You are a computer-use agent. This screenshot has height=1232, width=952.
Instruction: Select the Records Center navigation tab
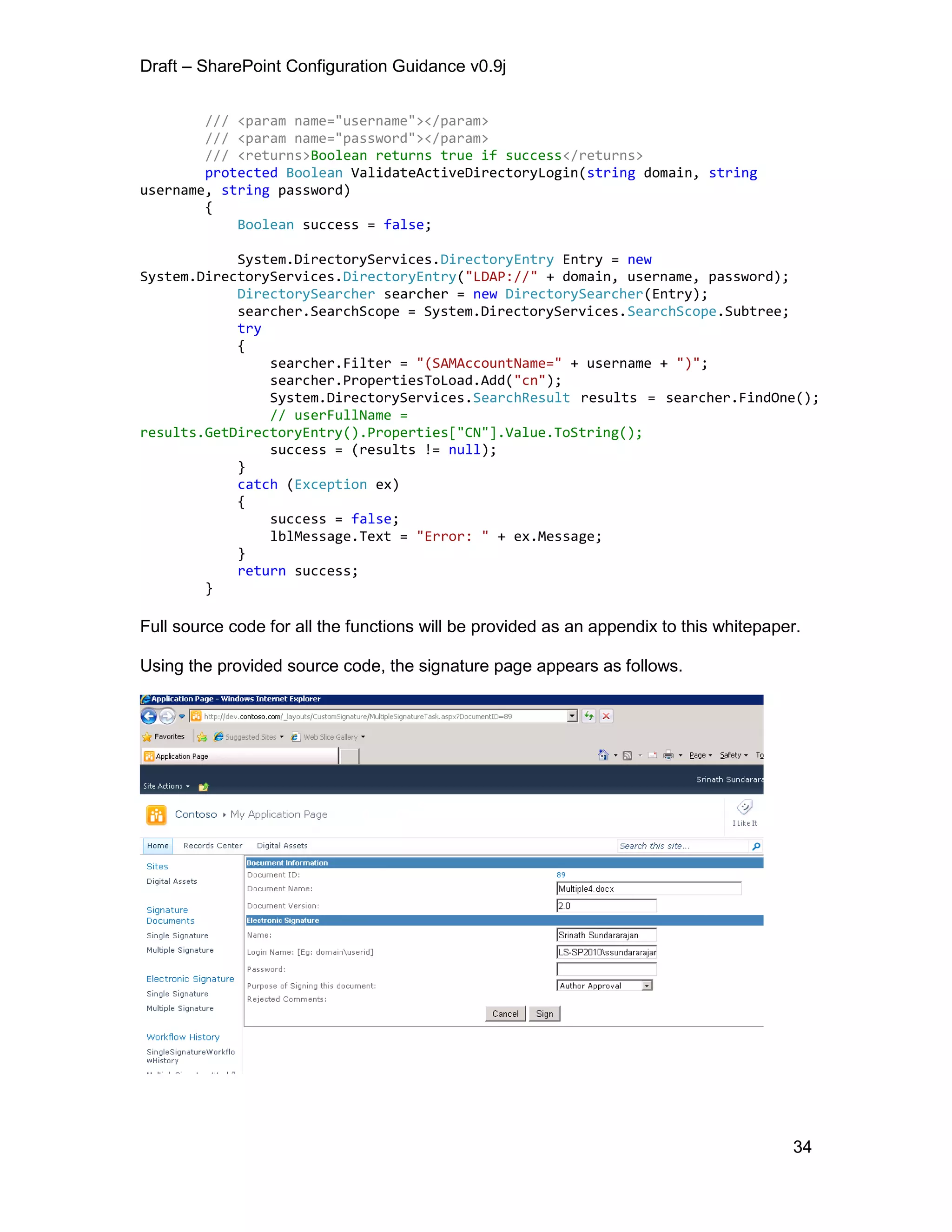click(x=212, y=846)
